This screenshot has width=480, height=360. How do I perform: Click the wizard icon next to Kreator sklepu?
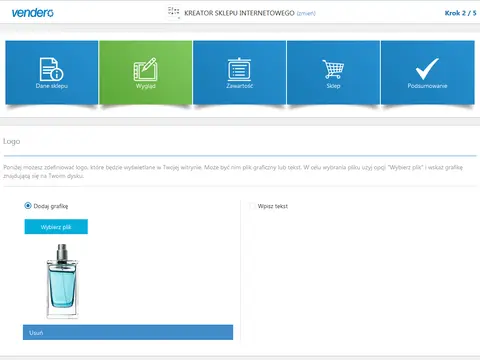(173, 12)
